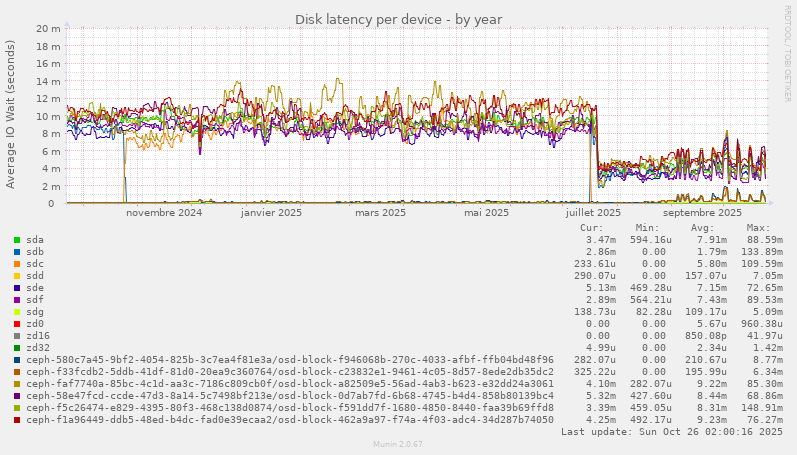Viewport: 797px width, 455px height.
Task: Click the ceph-faf7740a osd-block legend entry
Action: pos(290,384)
